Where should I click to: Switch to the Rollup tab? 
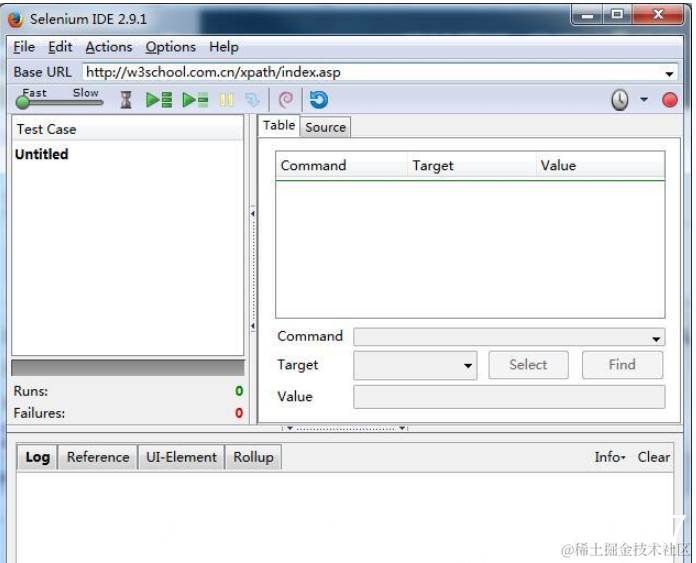click(x=253, y=457)
